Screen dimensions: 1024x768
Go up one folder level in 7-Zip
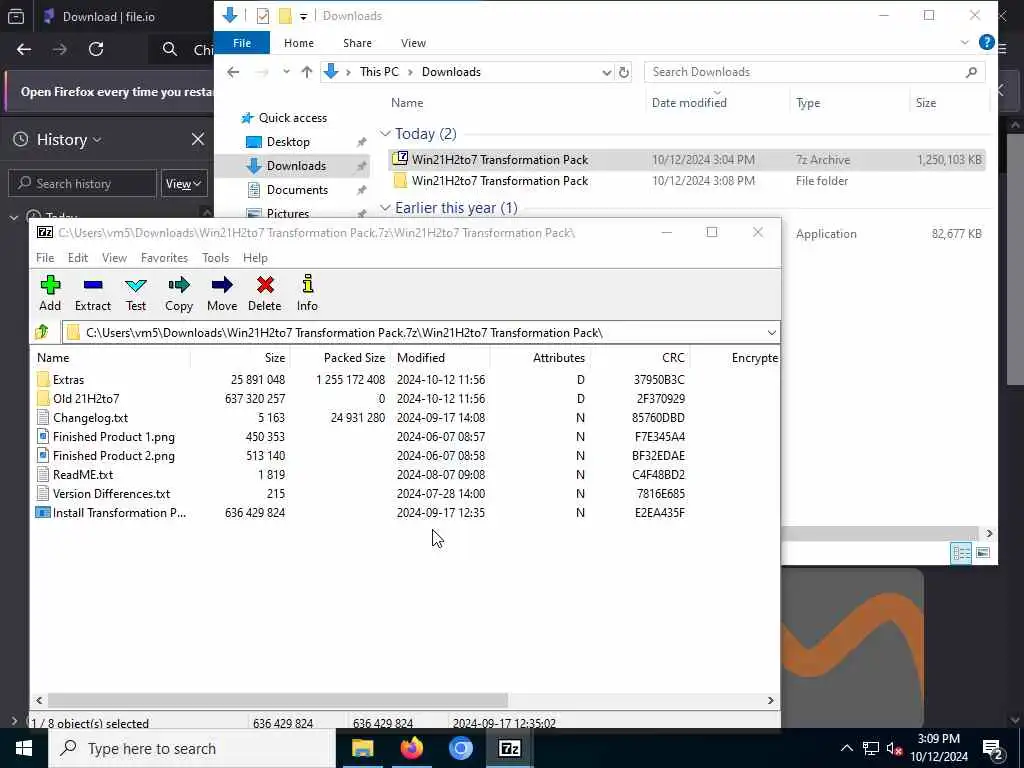click(x=42, y=332)
